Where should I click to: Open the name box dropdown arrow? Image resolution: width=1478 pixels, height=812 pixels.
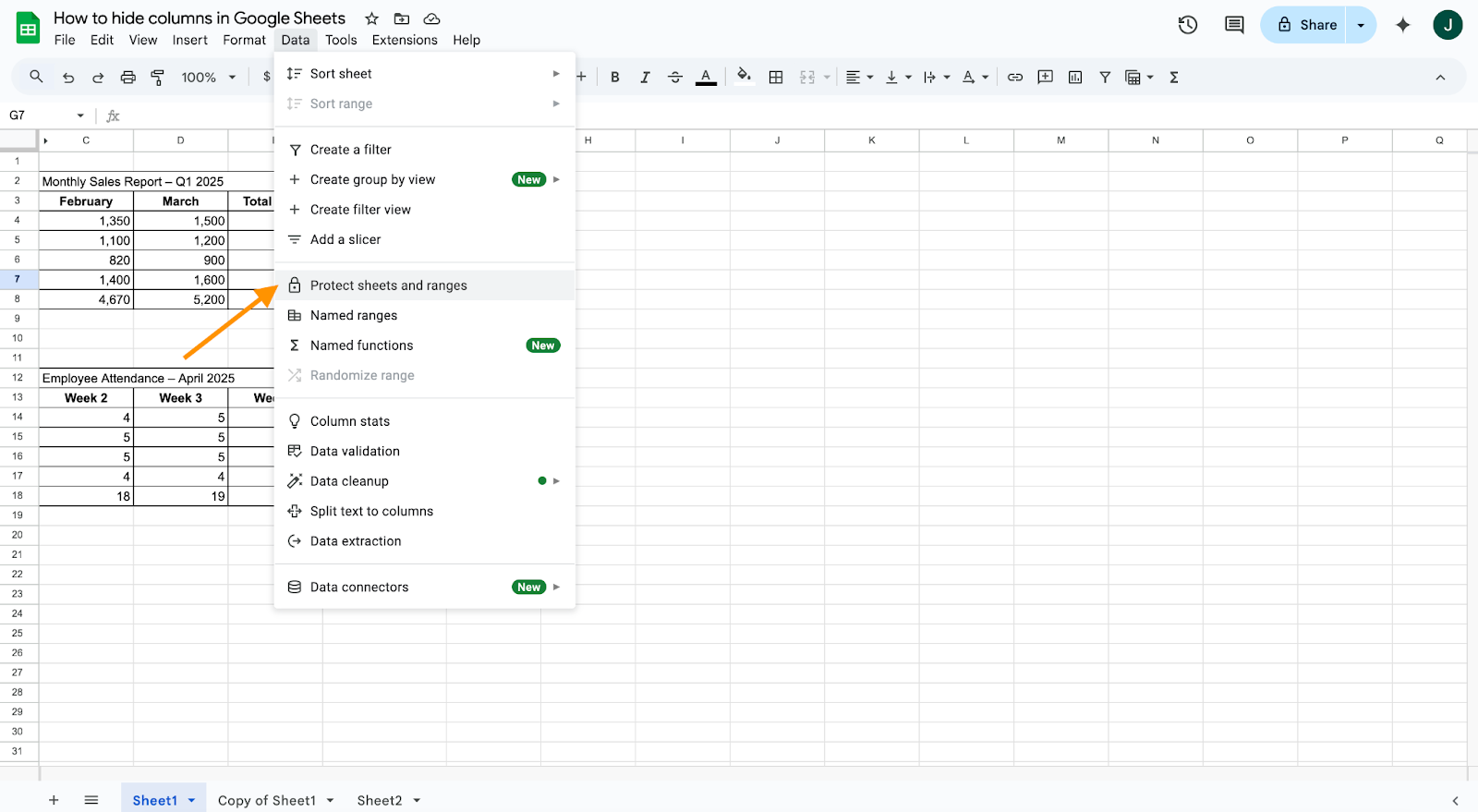[80, 115]
